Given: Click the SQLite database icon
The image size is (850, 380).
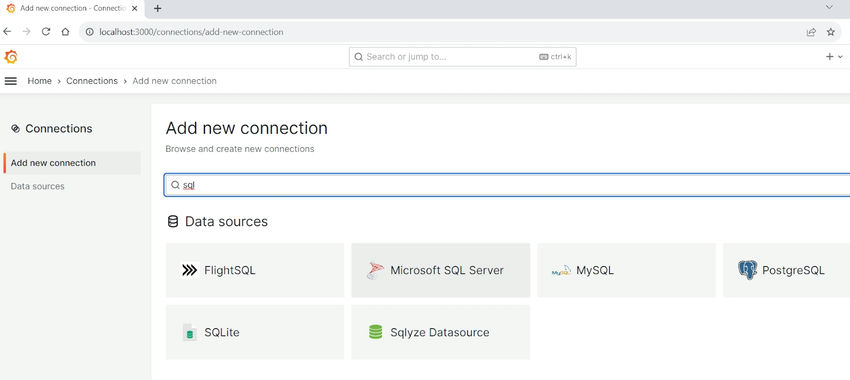Looking at the screenshot, I should (x=189, y=332).
